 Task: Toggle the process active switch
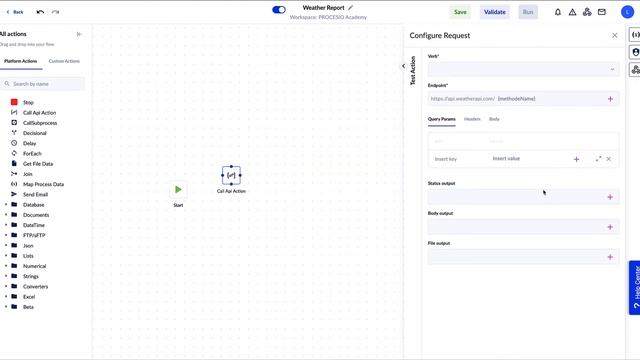click(279, 9)
